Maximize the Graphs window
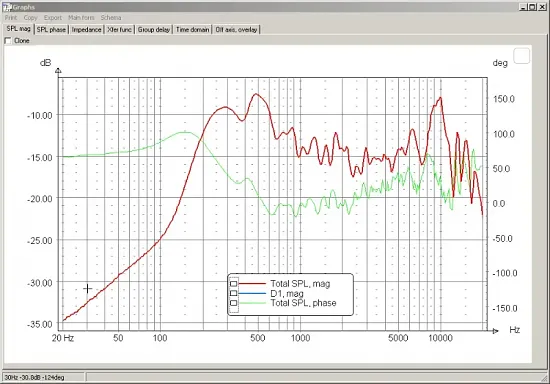550x384 pixels. point(532,7)
